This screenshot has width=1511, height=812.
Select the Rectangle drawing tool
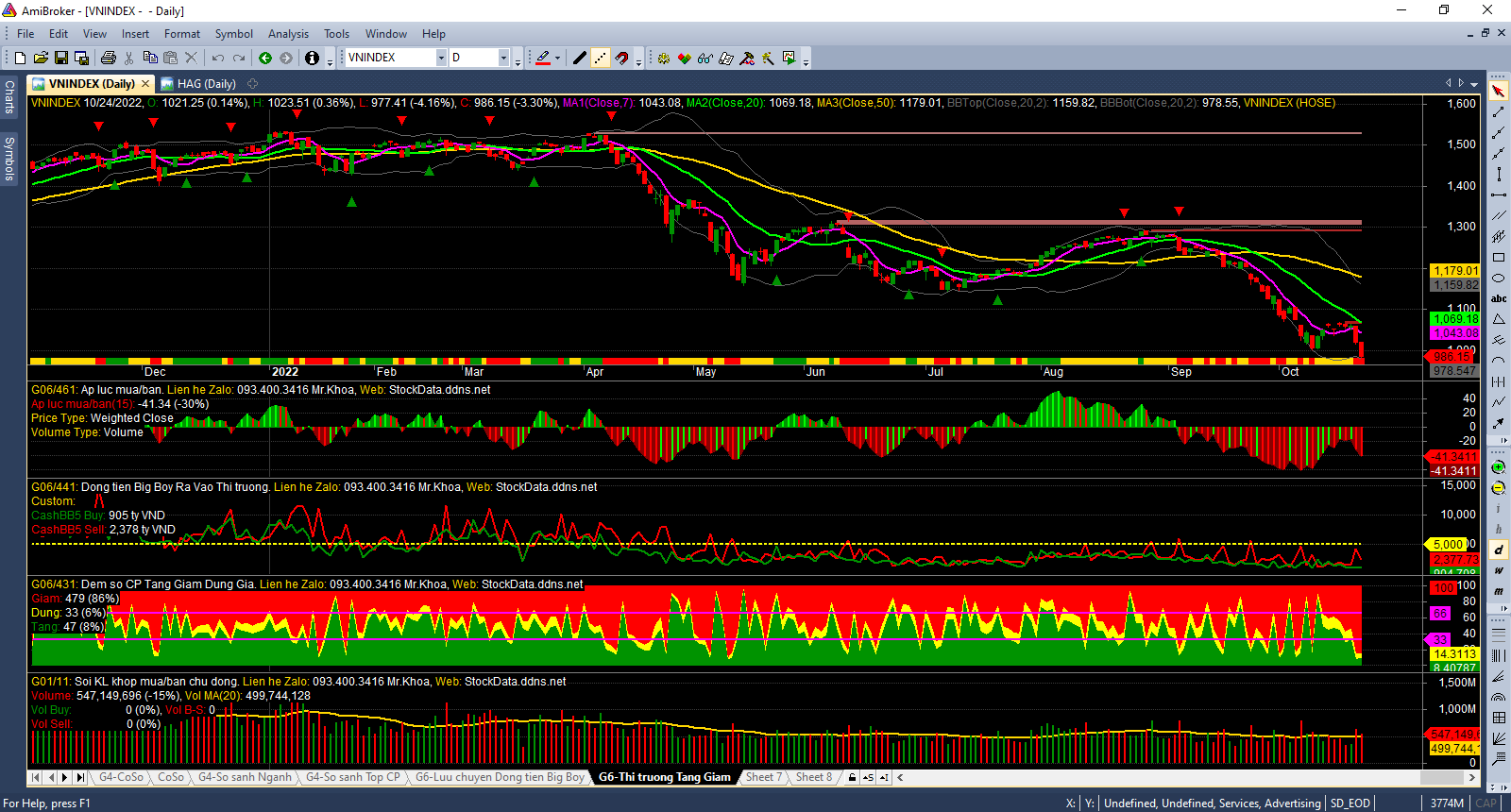point(1499,257)
